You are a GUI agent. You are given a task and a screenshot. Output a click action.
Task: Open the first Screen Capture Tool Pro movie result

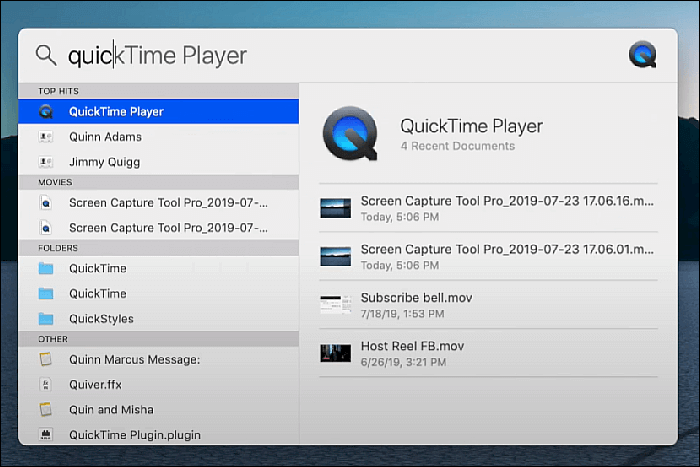tap(168, 202)
